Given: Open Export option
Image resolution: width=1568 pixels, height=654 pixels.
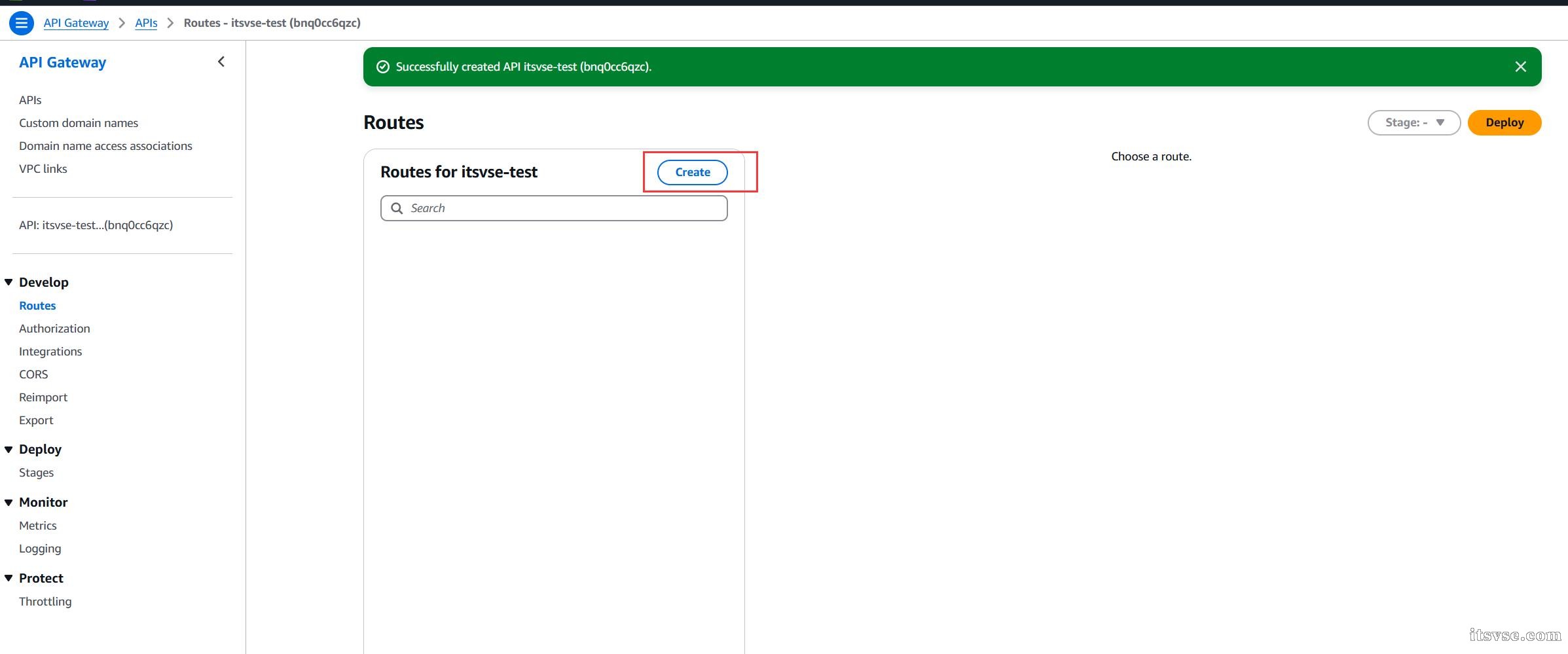Looking at the screenshot, I should click(36, 420).
